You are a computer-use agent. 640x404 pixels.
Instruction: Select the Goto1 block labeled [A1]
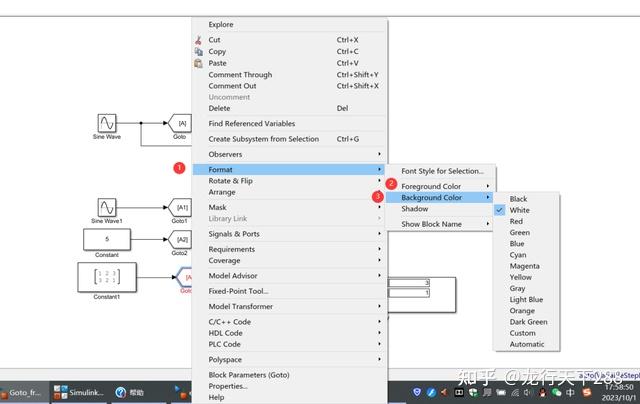click(x=180, y=207)
